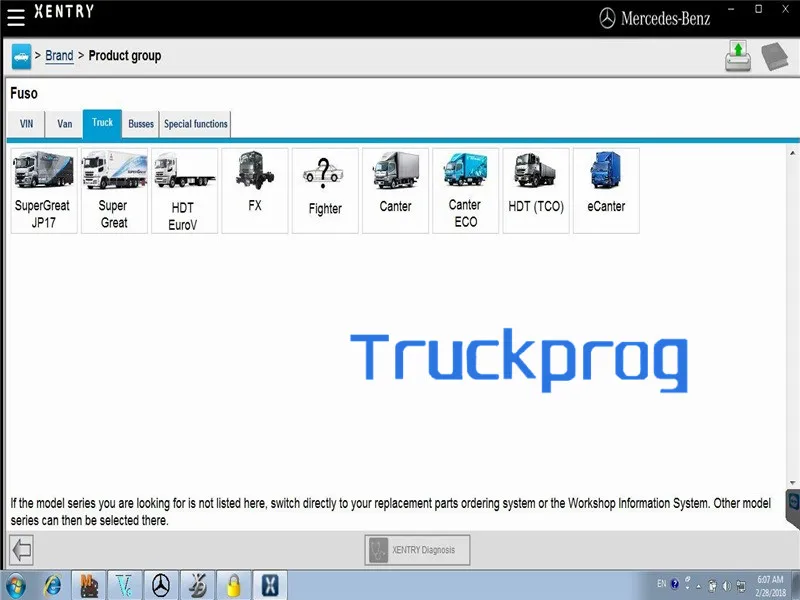Show hidden tray icons arrow
Image resolution: width=800 pixels, height=600 pixels.
(x=698, y=586)
